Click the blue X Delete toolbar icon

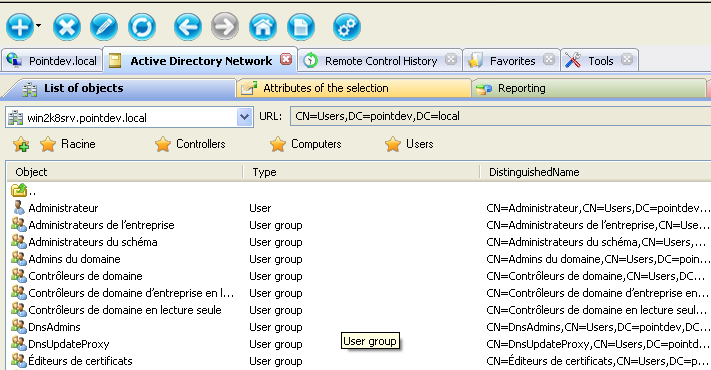(67, 27)
